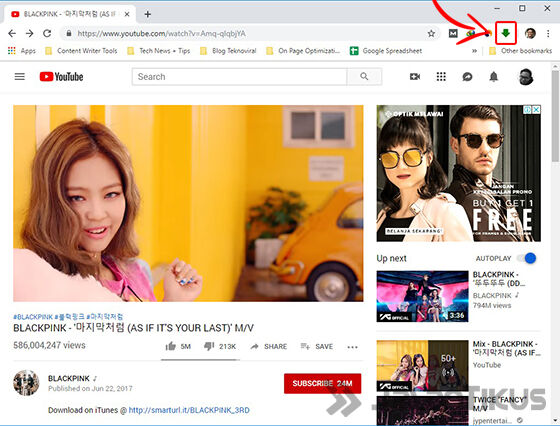Open the On Page Optimizati... folder
The width and height of the screenshot is (560, 426).
click(x=303, y=51)
